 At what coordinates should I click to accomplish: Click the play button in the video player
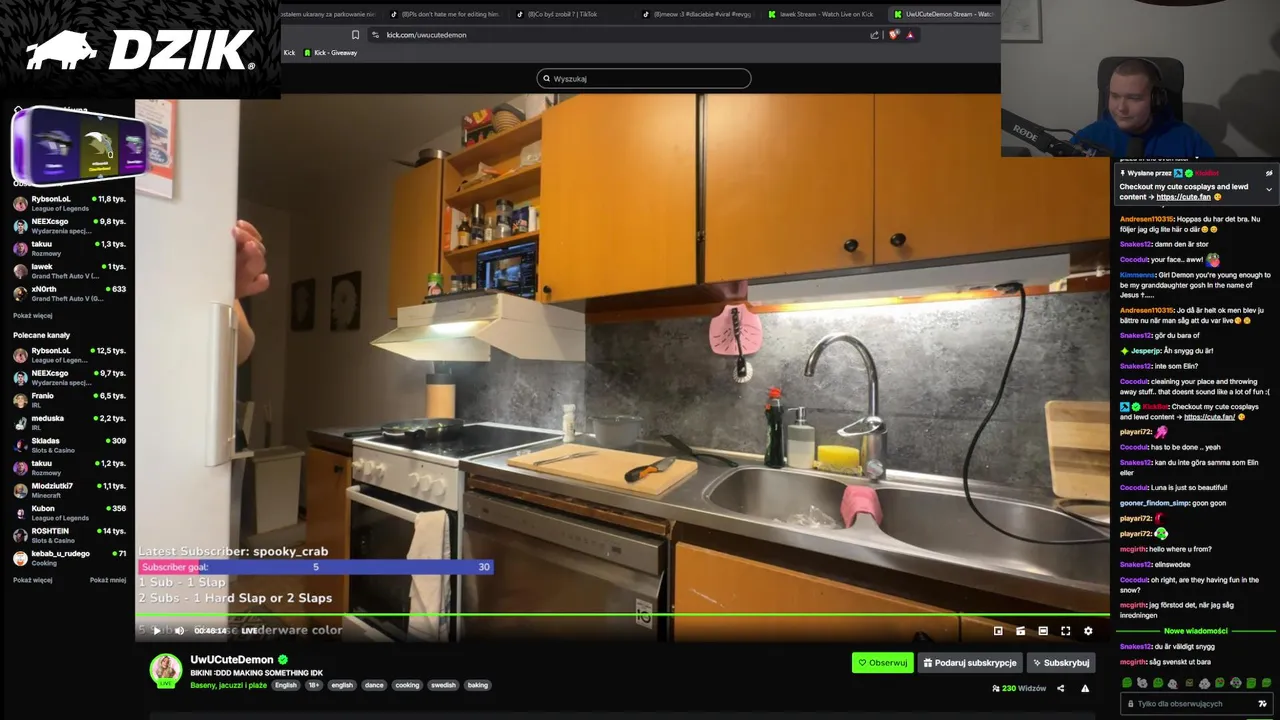coord(156,631)
